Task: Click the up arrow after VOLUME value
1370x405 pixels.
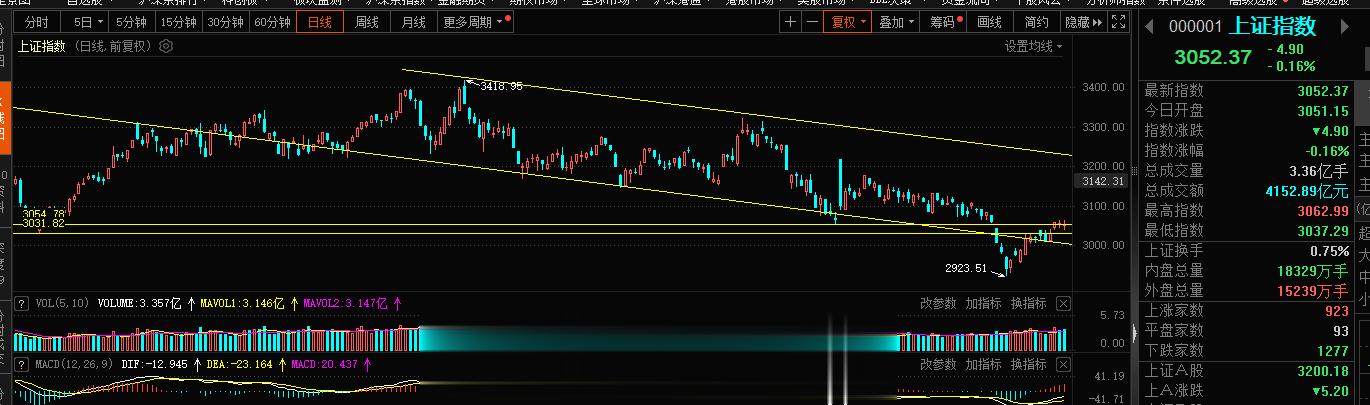Action: point(193,303)
